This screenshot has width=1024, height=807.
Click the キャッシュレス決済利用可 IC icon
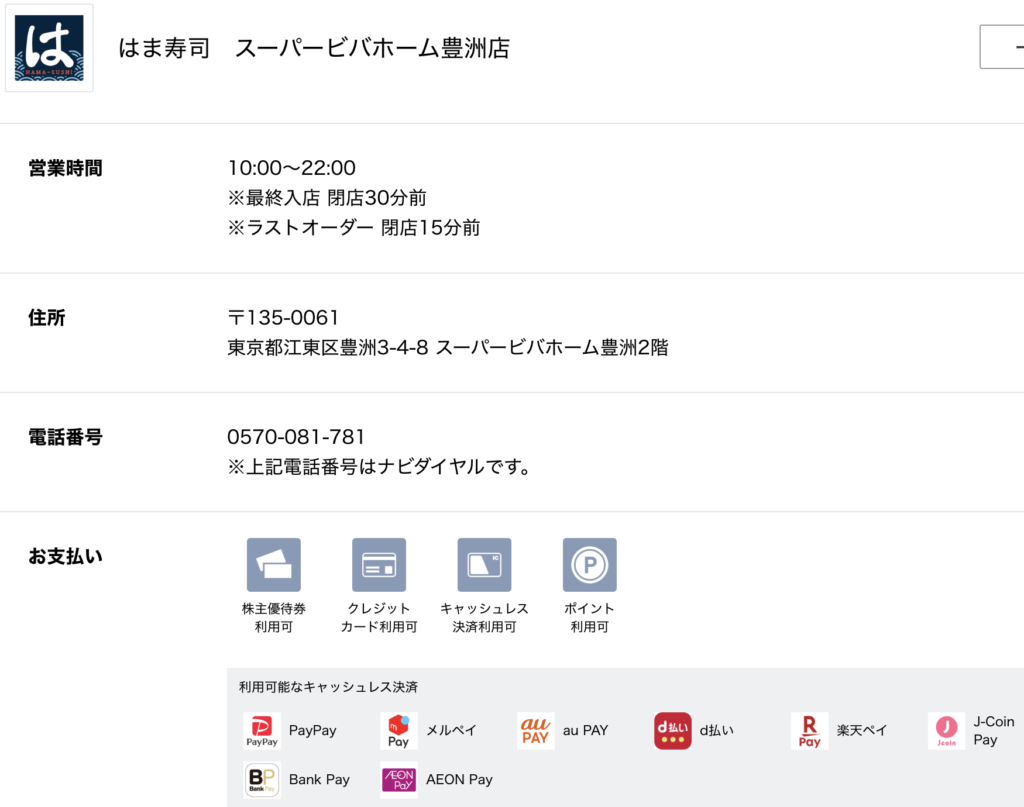(484, 565)
